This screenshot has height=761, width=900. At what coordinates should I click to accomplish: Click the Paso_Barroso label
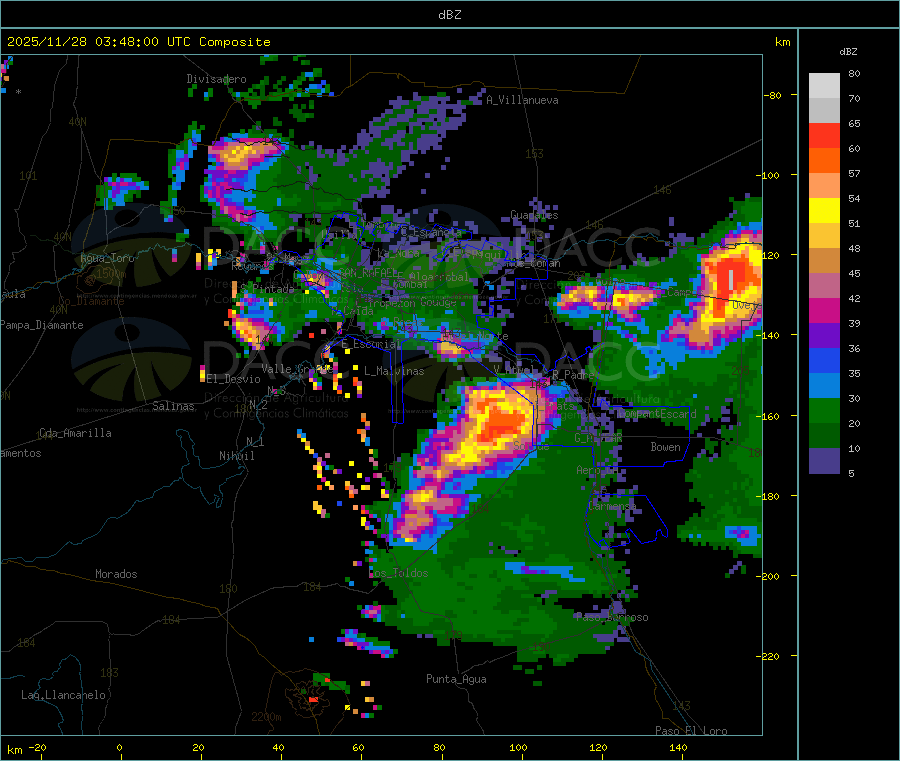612,618
